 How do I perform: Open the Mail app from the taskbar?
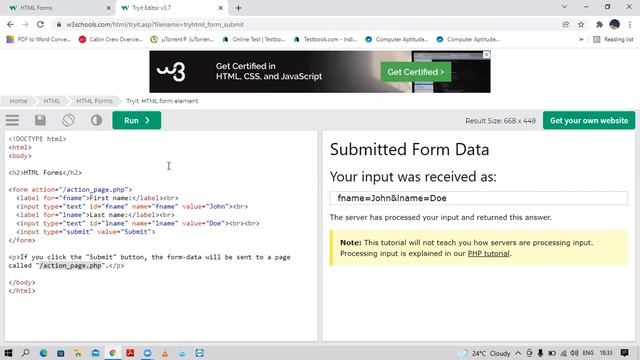tap(95, 353)
